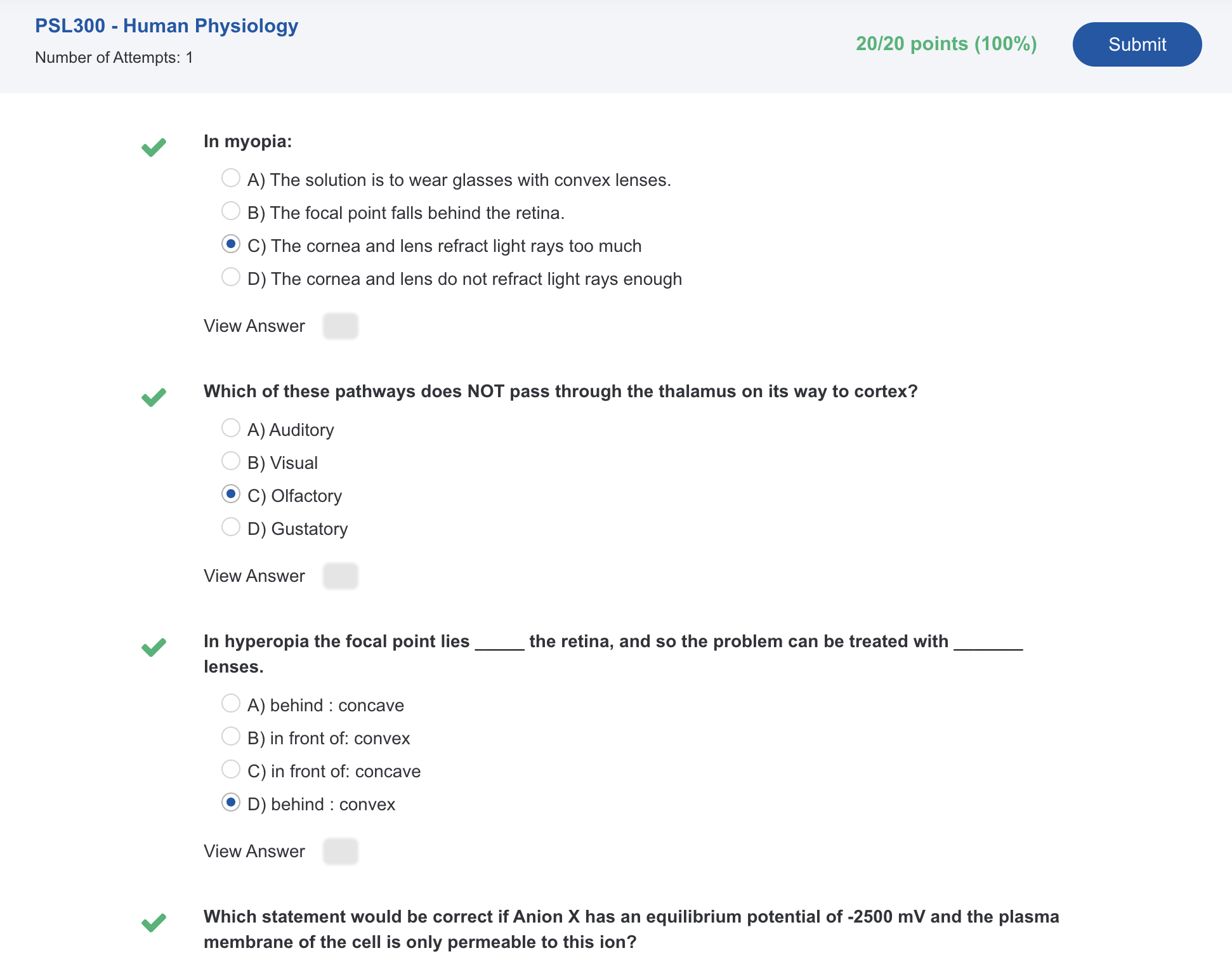This screenshot has height=960, width=1232.
Task: Pick the Gustatory pathway option
Action: pyautogui.click(x=231, y=527)
